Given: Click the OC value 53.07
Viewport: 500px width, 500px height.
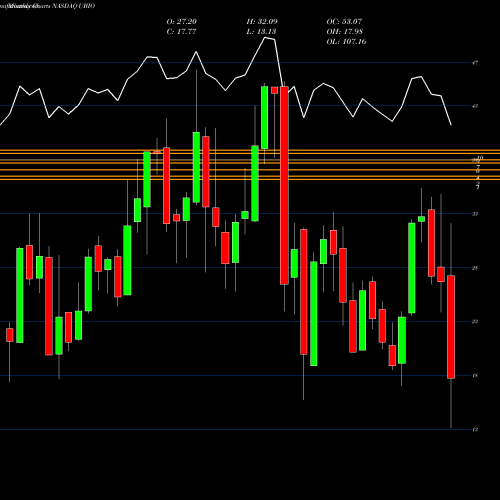Looking at the screenshot, I should pos(344,22).
